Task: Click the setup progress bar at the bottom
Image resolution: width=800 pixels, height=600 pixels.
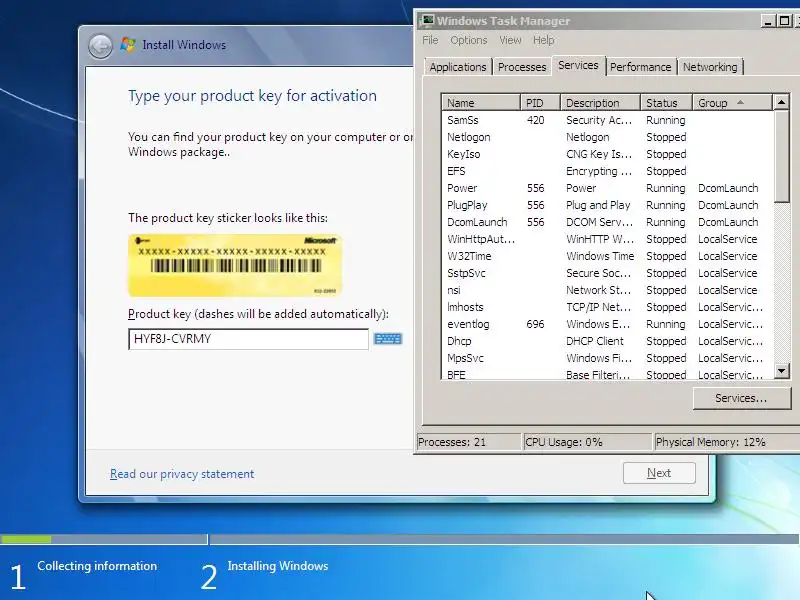Action: coord(399,539)
